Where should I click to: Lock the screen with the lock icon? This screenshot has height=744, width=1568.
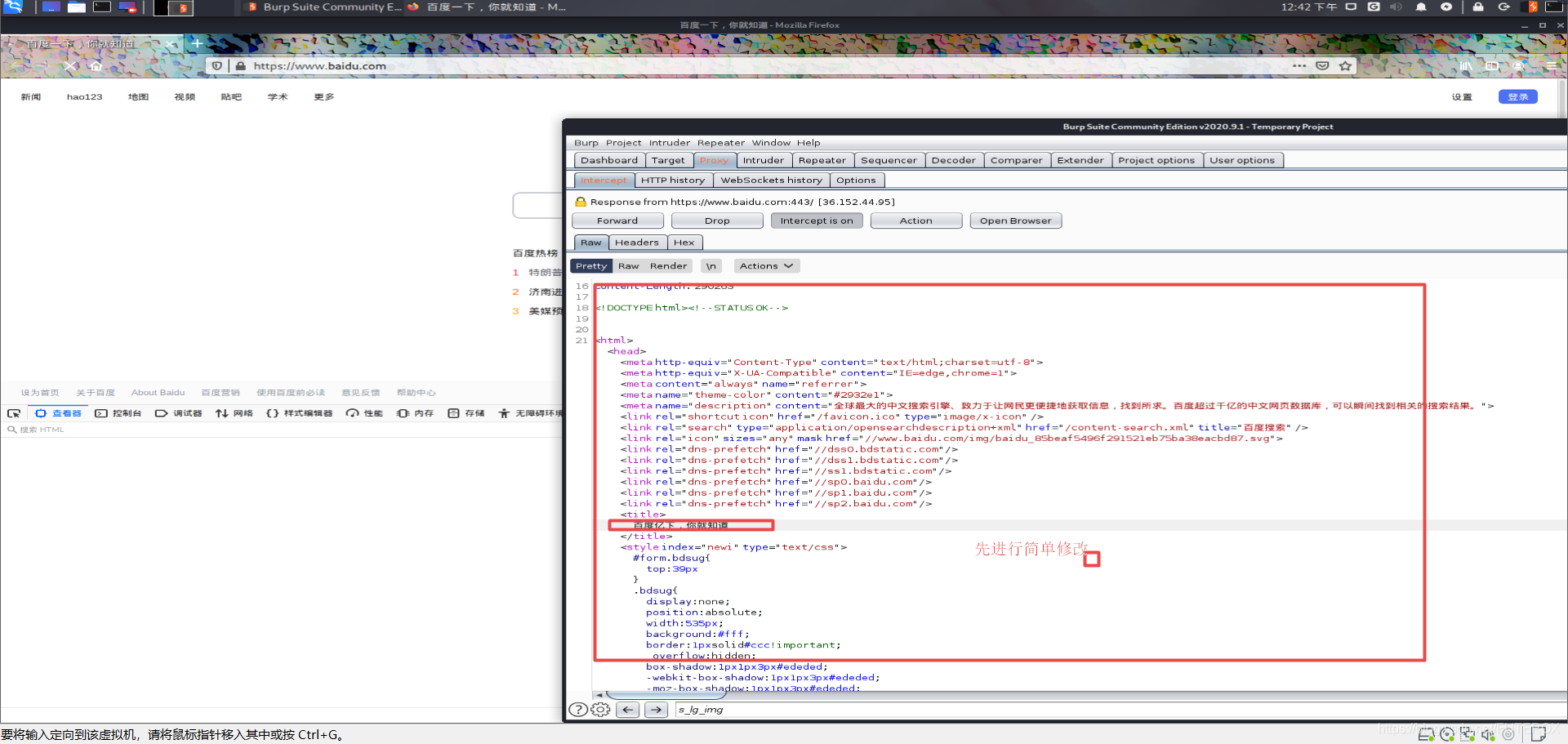(1478, 7)
